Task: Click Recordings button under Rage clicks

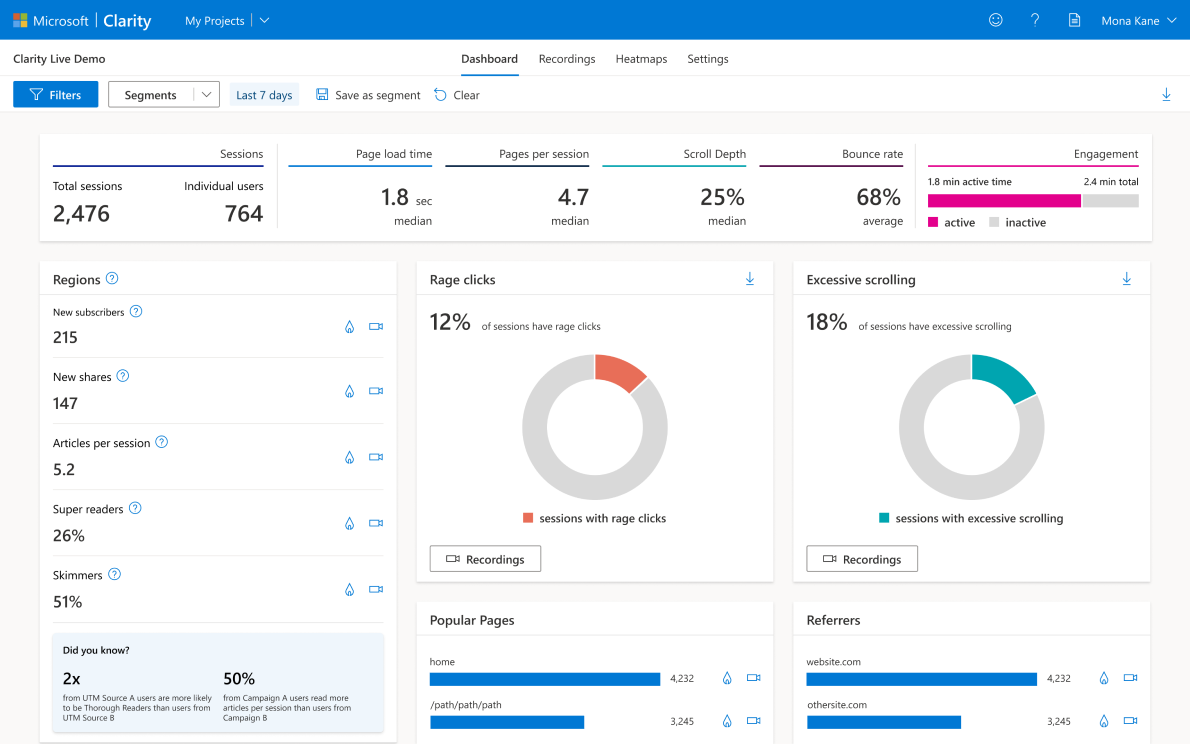Action: coord(485,559)
